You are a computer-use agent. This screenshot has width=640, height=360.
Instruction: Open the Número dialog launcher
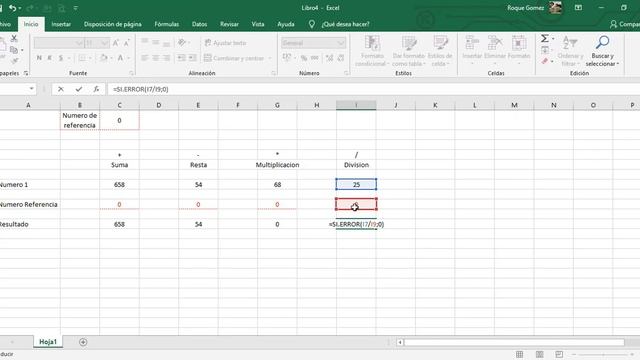pos(346,73)
